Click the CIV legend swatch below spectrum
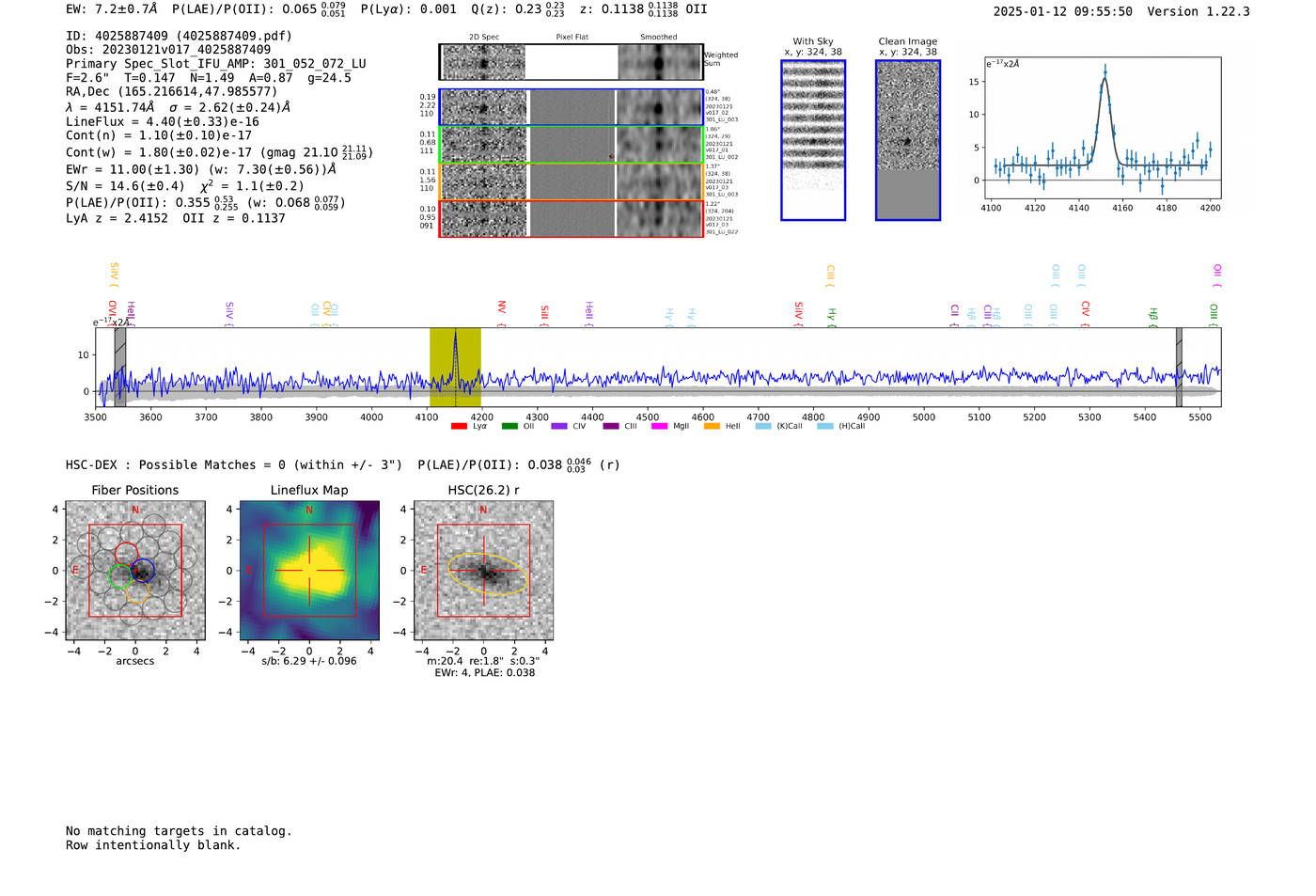This screenshot has width=1316, height=896. 559,426
